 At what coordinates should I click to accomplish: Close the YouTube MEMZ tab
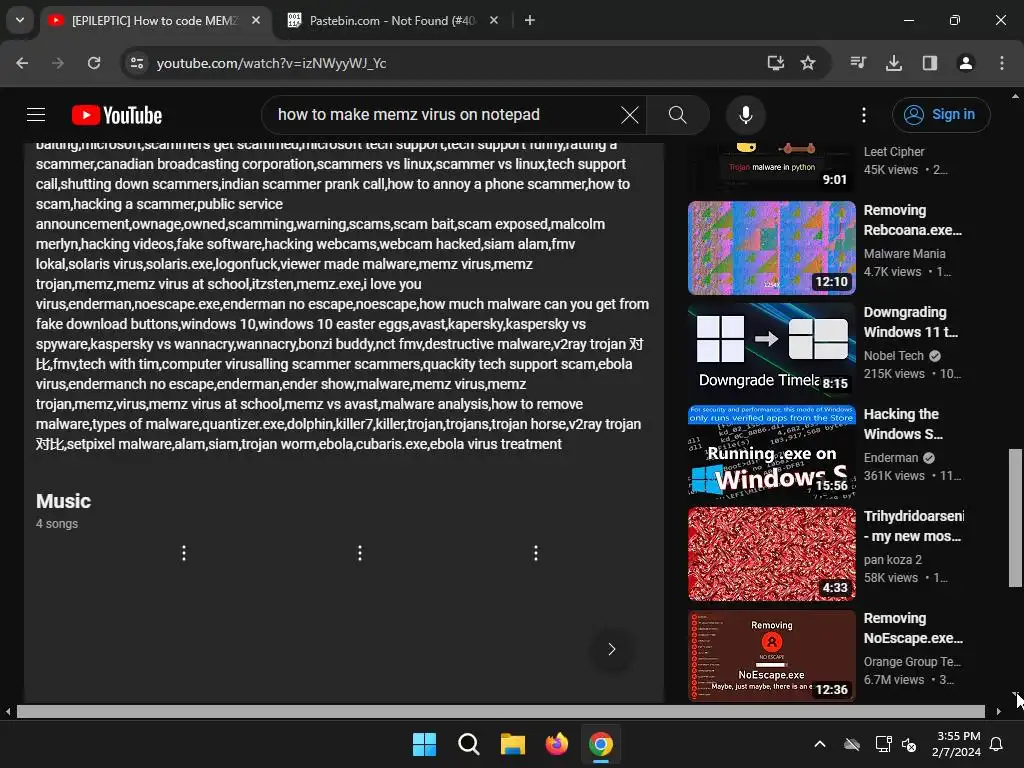click(256, 21)
